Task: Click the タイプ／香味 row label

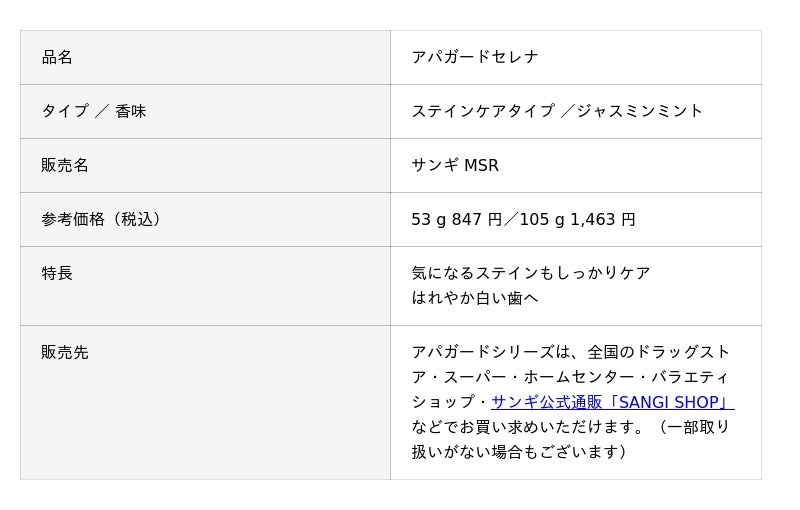Action: pyautogui.click(x=94, y=111)
